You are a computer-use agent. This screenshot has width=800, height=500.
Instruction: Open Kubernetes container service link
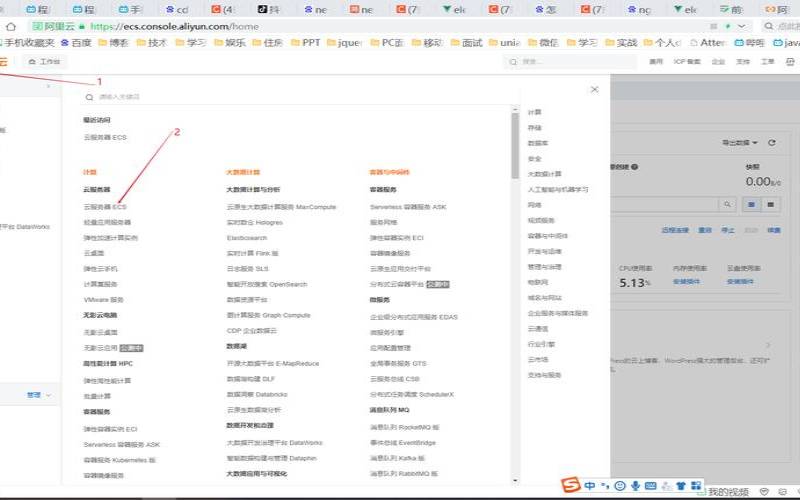[x=119, y=460]
